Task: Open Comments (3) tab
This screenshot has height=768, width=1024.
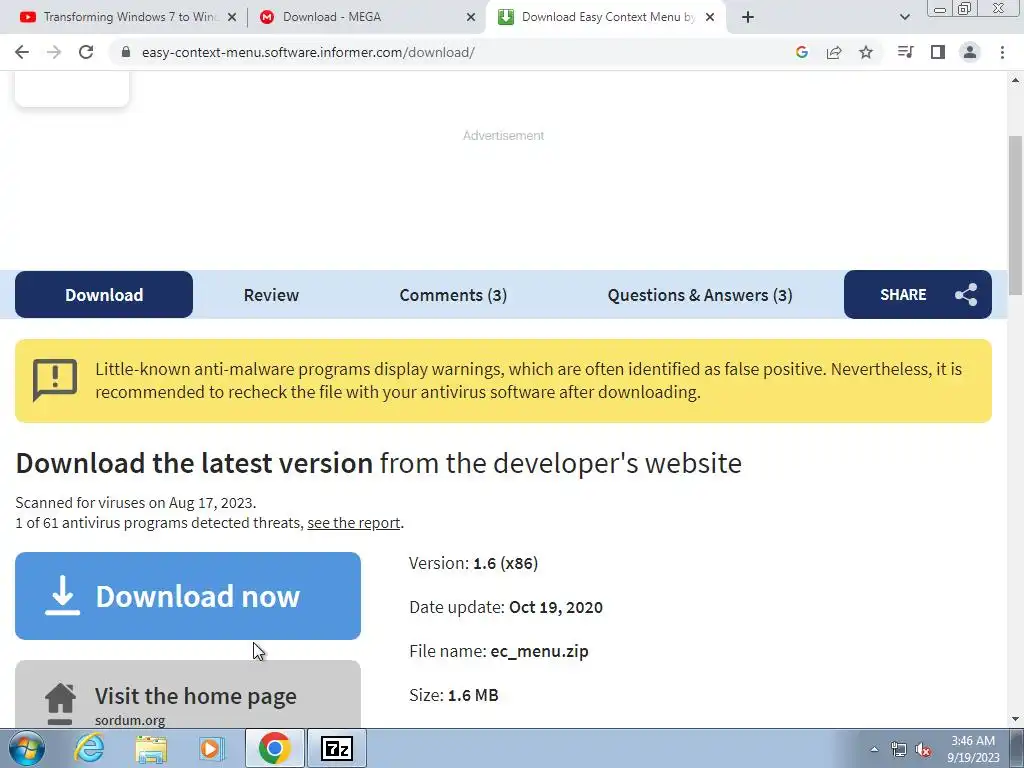Action: (453, 295)
